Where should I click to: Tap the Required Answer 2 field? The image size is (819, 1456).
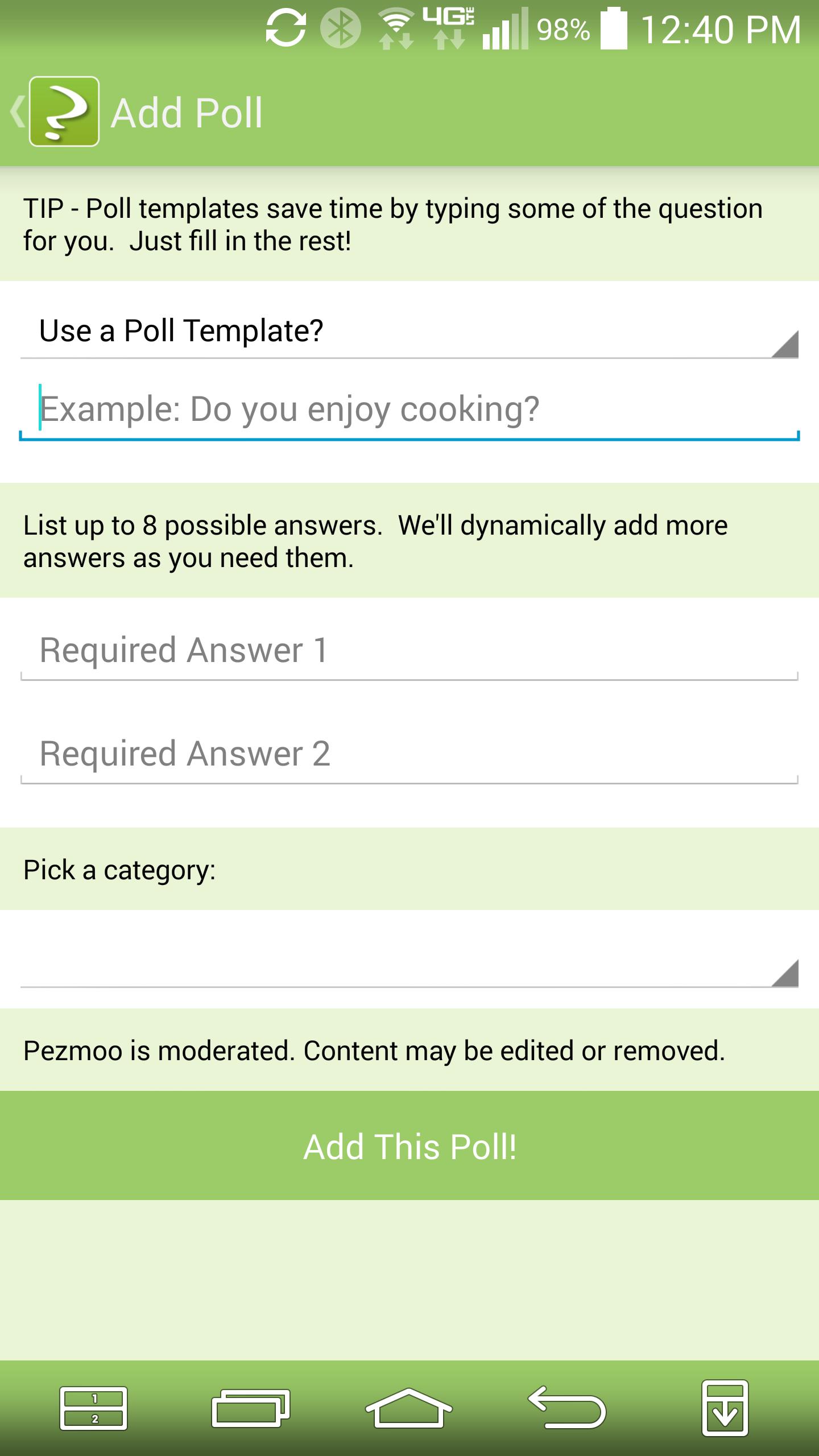(409, 754)
